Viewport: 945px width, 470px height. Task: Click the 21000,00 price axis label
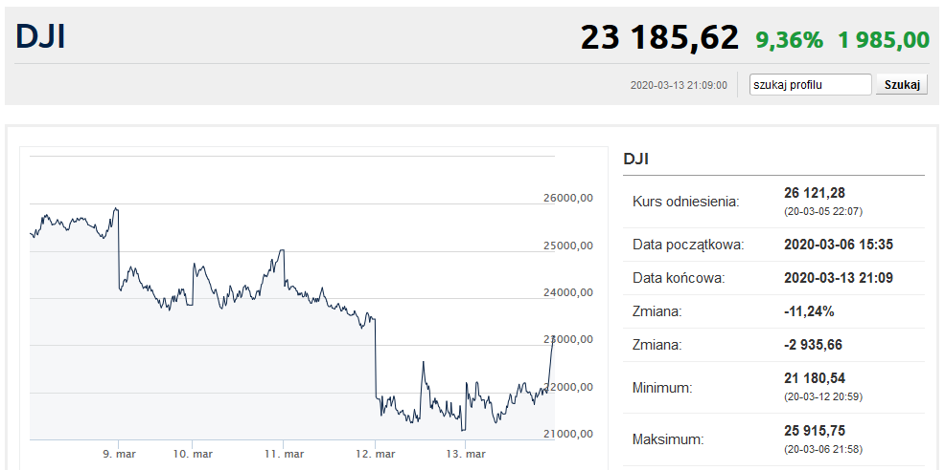click(569, 434)
